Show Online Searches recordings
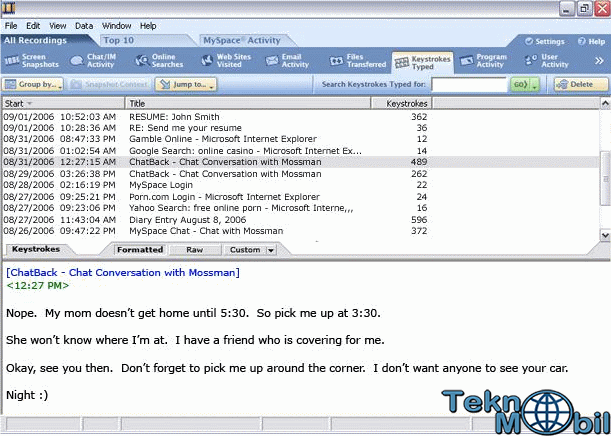This screenshot has width=611, height=436. pyautogui.click(x=159, y=61)
